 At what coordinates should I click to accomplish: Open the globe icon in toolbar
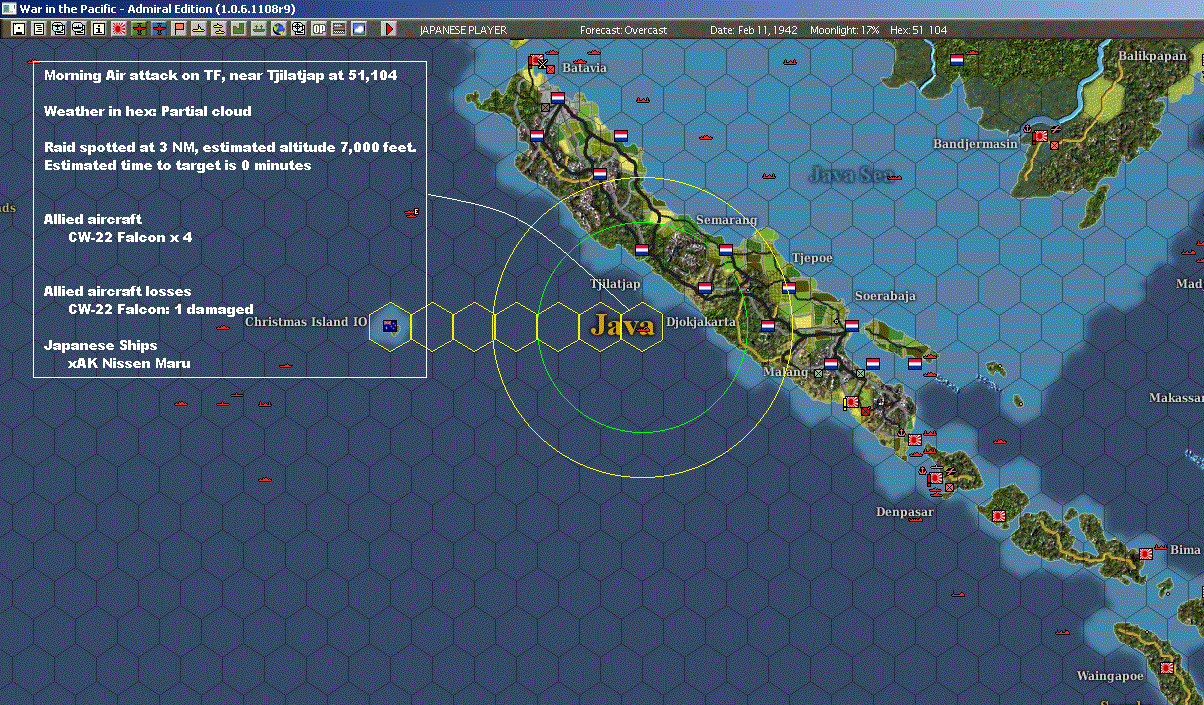tap(278, 29)
